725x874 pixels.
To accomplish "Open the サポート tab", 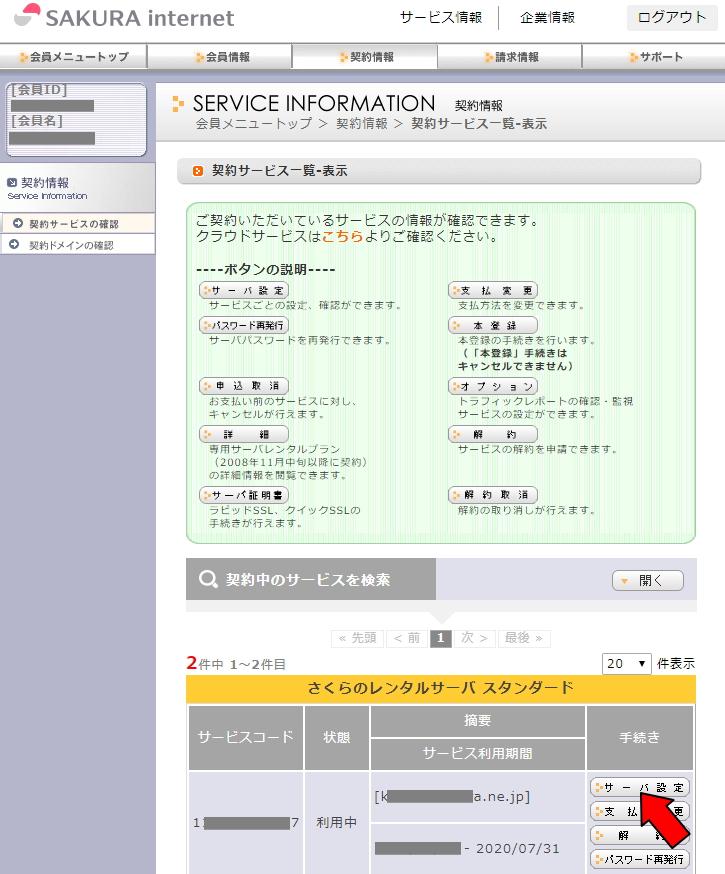I will [655, 57].
